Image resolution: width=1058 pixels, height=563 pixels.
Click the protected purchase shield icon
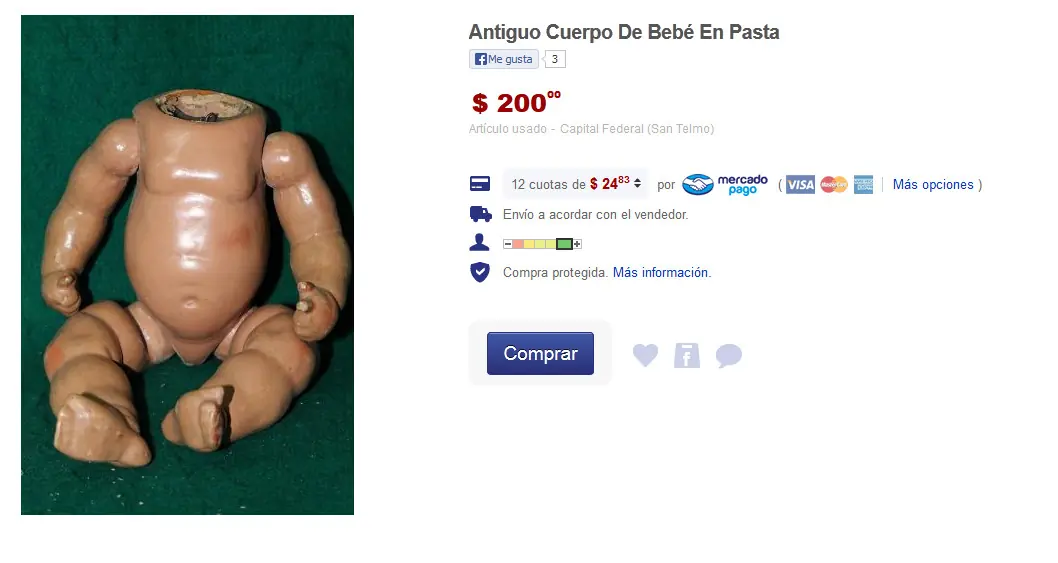coord(480,272)
